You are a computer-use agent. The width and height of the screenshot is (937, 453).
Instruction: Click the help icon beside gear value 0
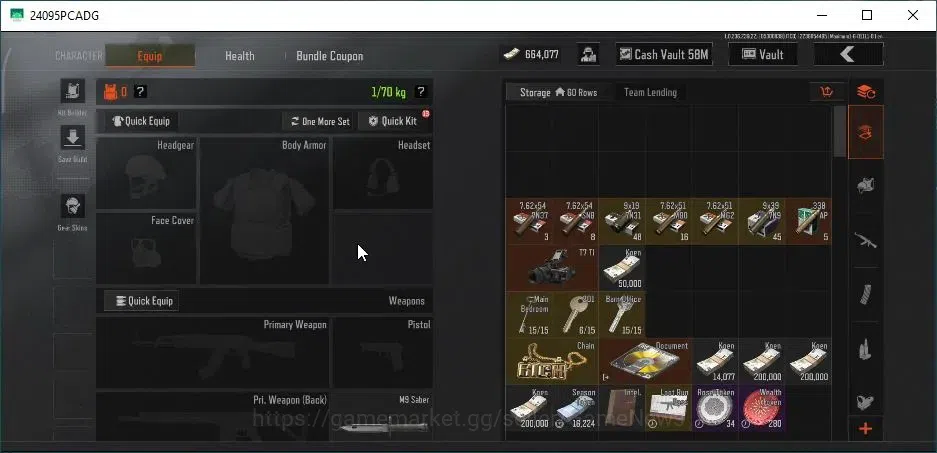(140, 91)
